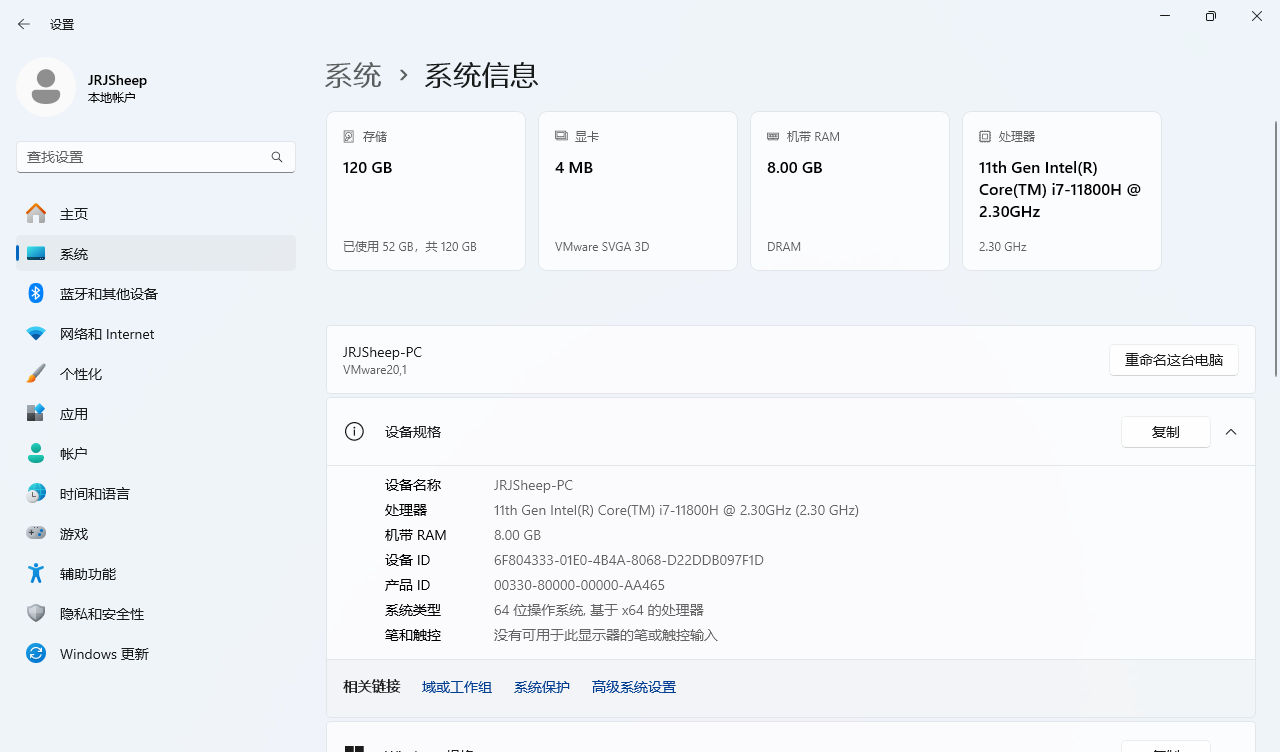This screenshot has height=752, width=1280.
Task: Click the 辅助功能 accessibility icon
Action: pos(36,573)
